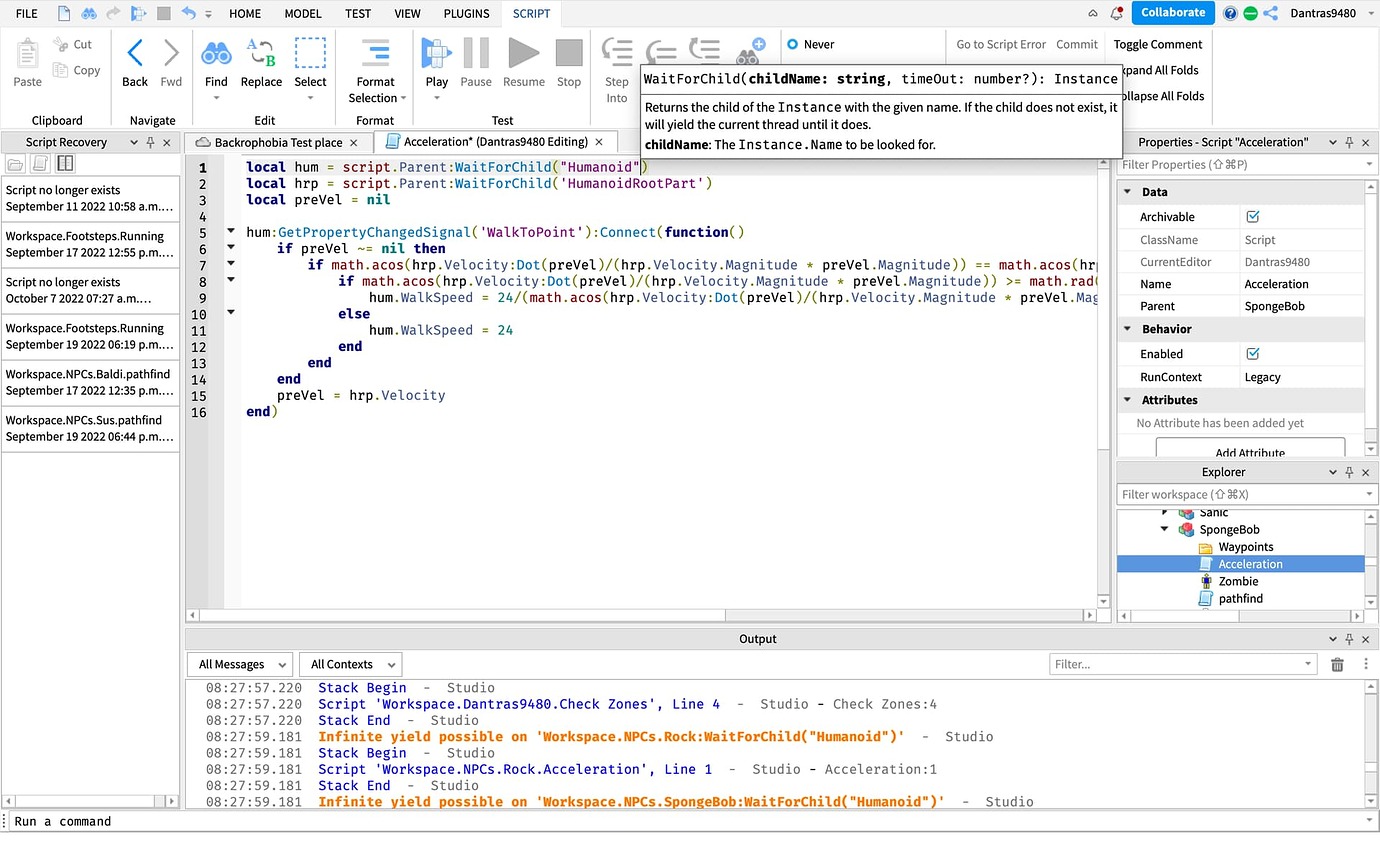The height and width of the screenshot is (862, 1380).
Task: Switch to the MODEL ribbon tab
Action: 302,13
